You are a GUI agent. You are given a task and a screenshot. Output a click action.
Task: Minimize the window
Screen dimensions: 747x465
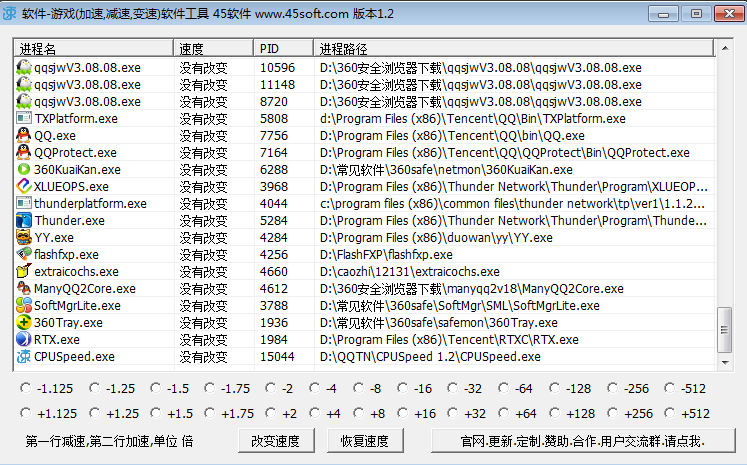click(663, 13)
